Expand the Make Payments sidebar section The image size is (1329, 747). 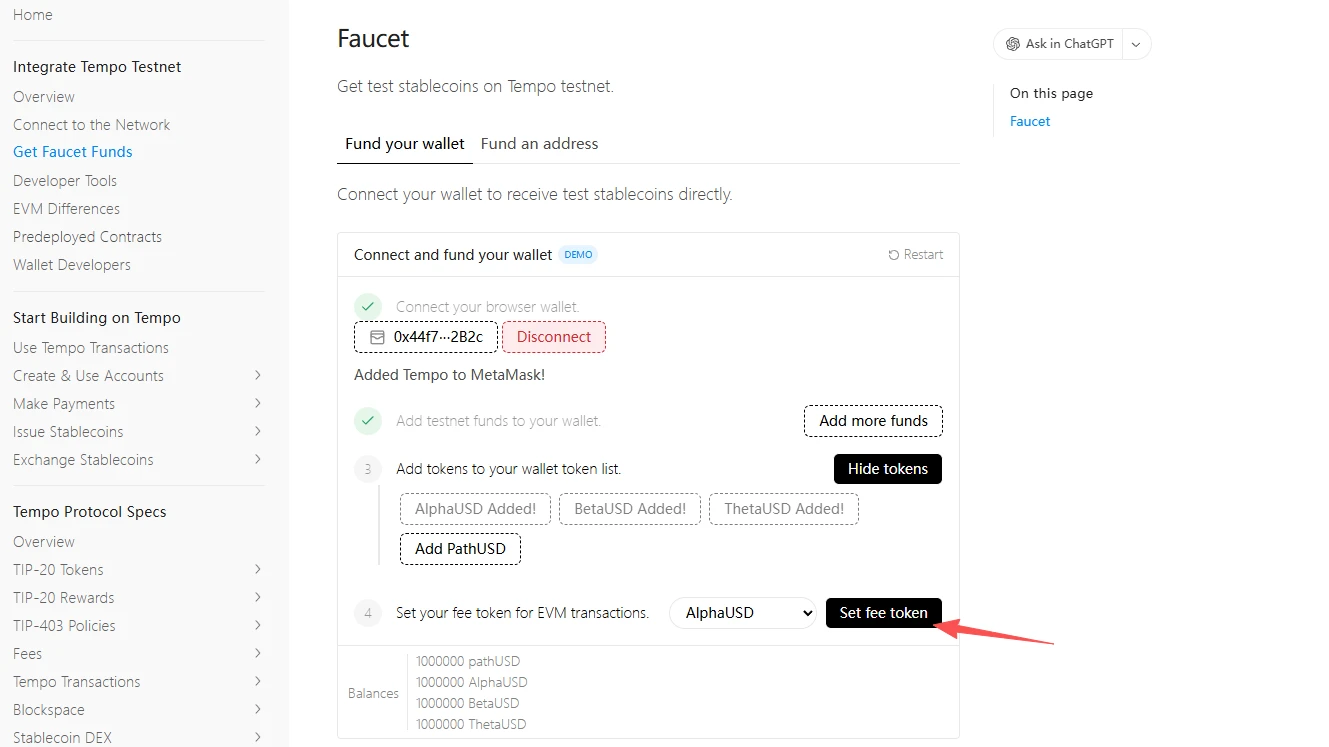[257, 404]
